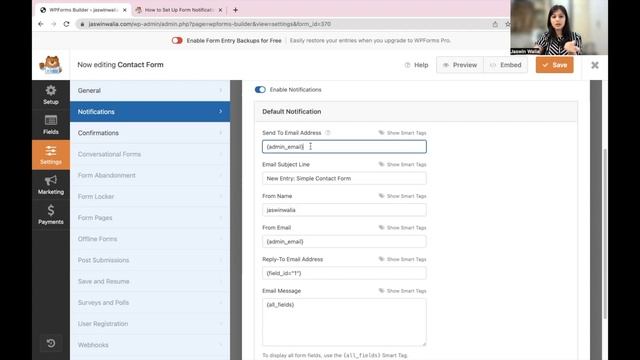Click the Send To Email Address field
This screenshot has height=360, width=640.
(x=344, y=147)
